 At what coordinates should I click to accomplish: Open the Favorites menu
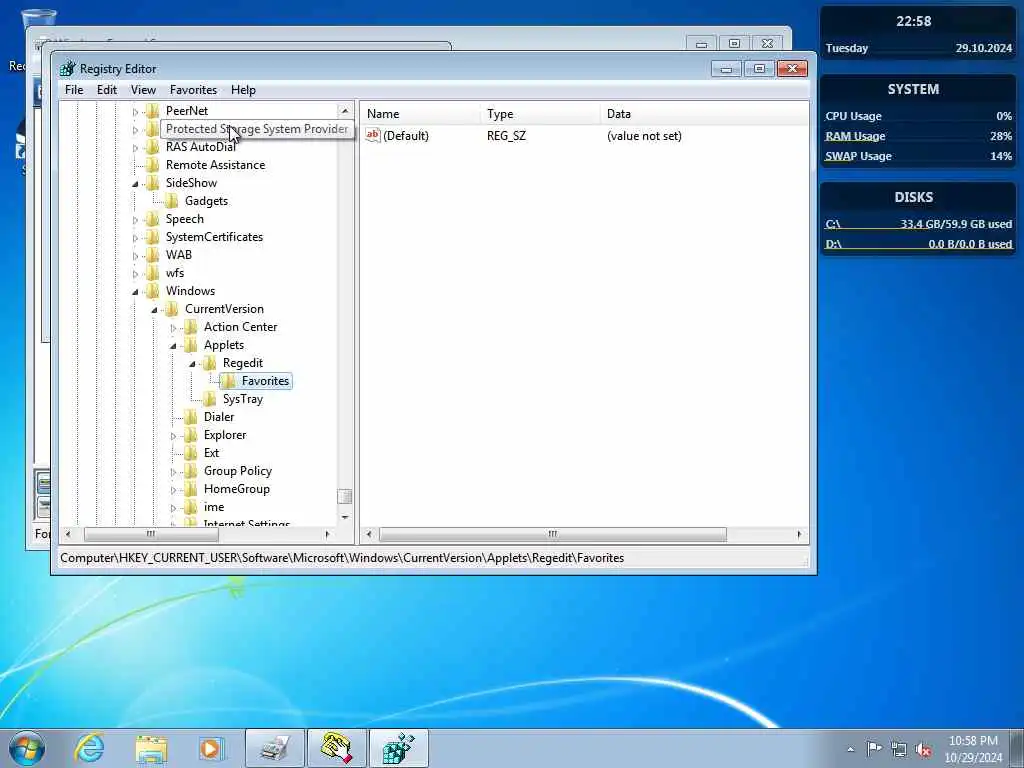click(x=193, y=90)
